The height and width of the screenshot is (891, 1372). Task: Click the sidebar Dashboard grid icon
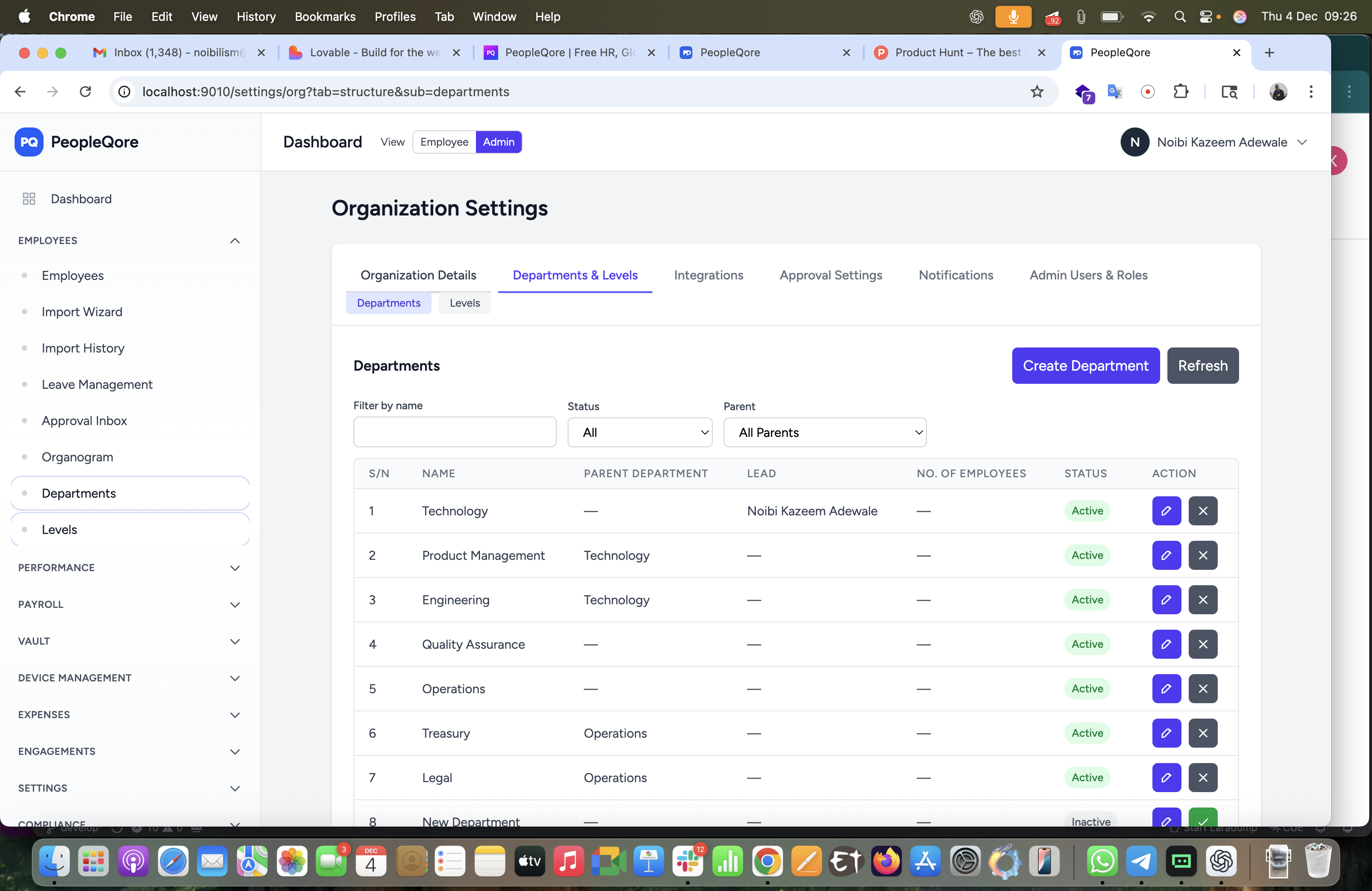[x=29, y=199]
